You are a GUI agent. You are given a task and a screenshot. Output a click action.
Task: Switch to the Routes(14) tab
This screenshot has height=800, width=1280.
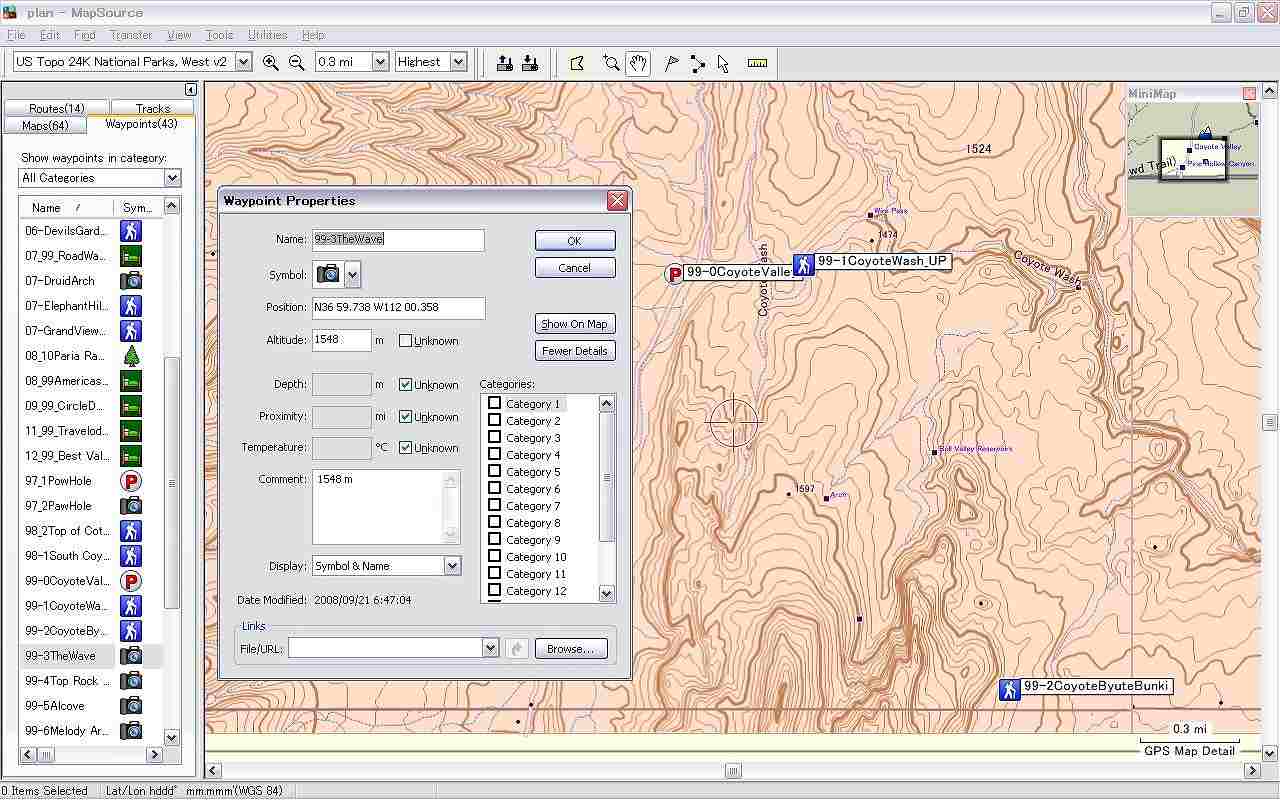click(x=56, y=108)
